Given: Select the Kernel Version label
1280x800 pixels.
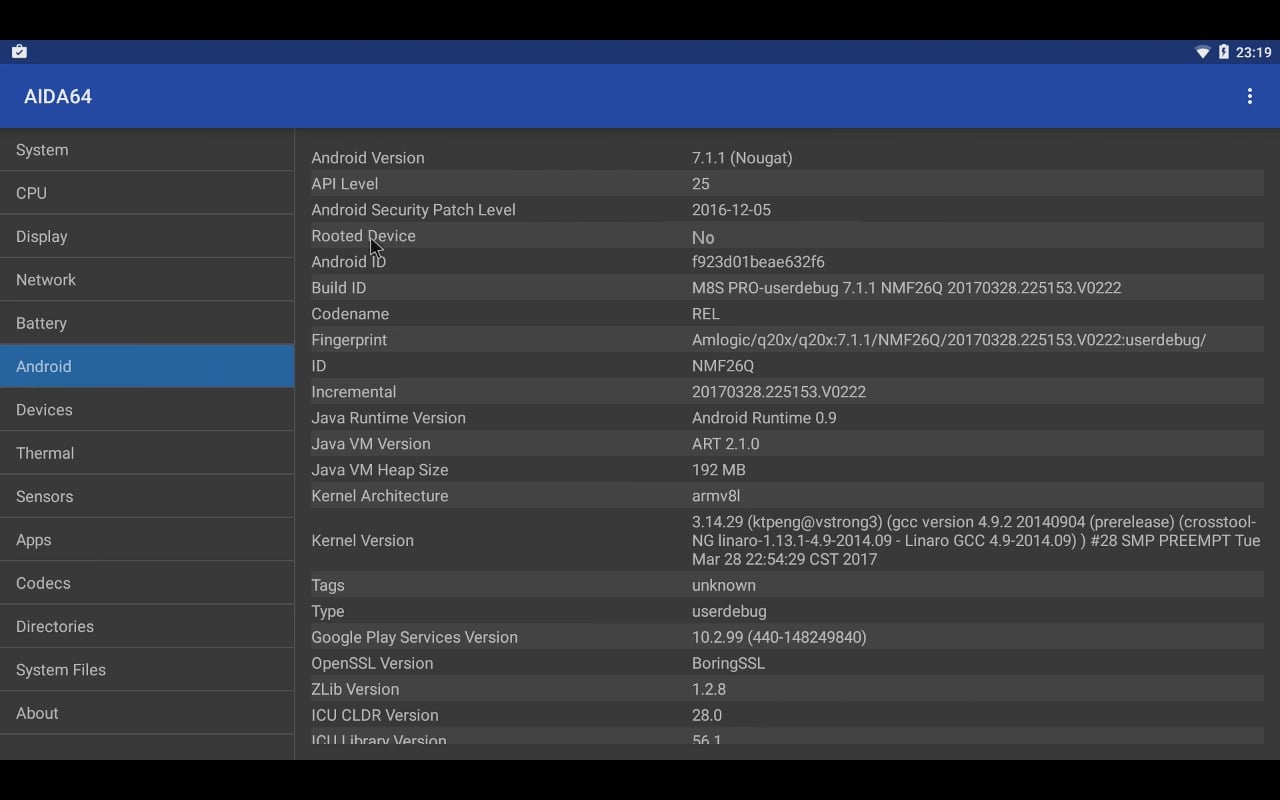Looking at the screenshot, I should tap(362, 541).
